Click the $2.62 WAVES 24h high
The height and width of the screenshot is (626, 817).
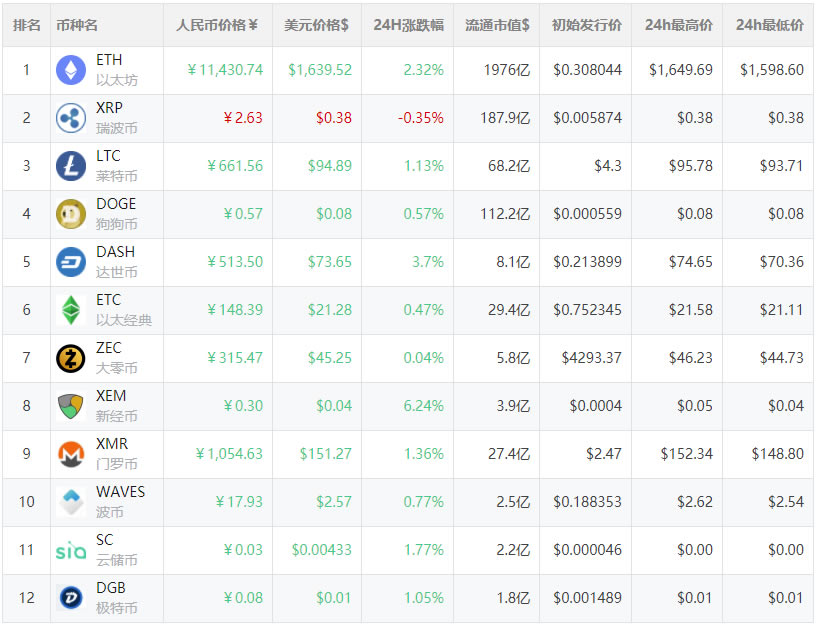(695, 502)
